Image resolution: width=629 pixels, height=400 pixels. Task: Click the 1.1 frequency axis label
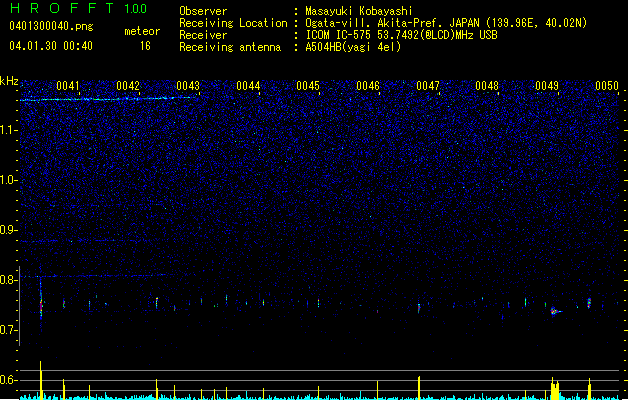click(x=9, y=130)
